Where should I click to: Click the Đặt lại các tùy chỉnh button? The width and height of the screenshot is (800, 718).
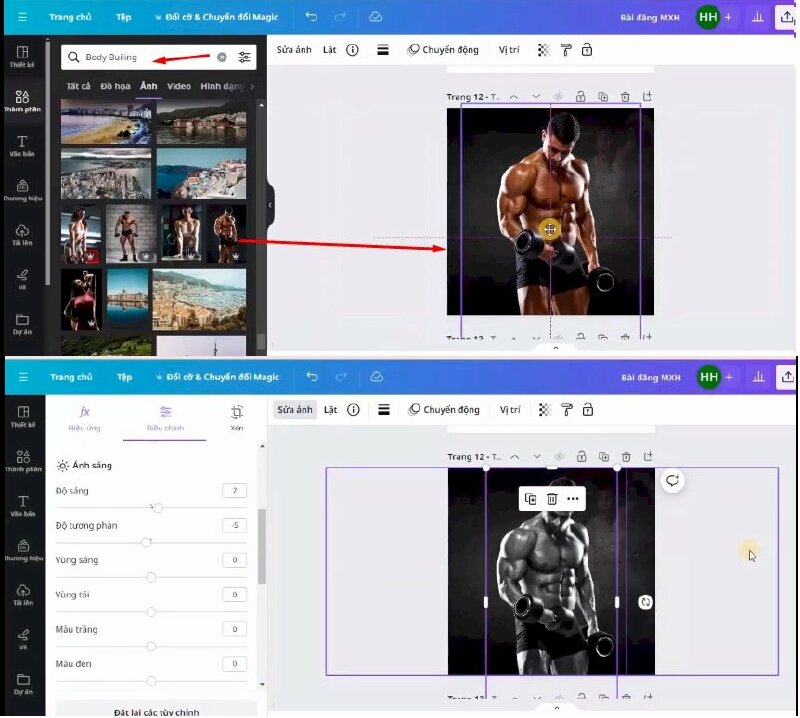tap(156, 711)
